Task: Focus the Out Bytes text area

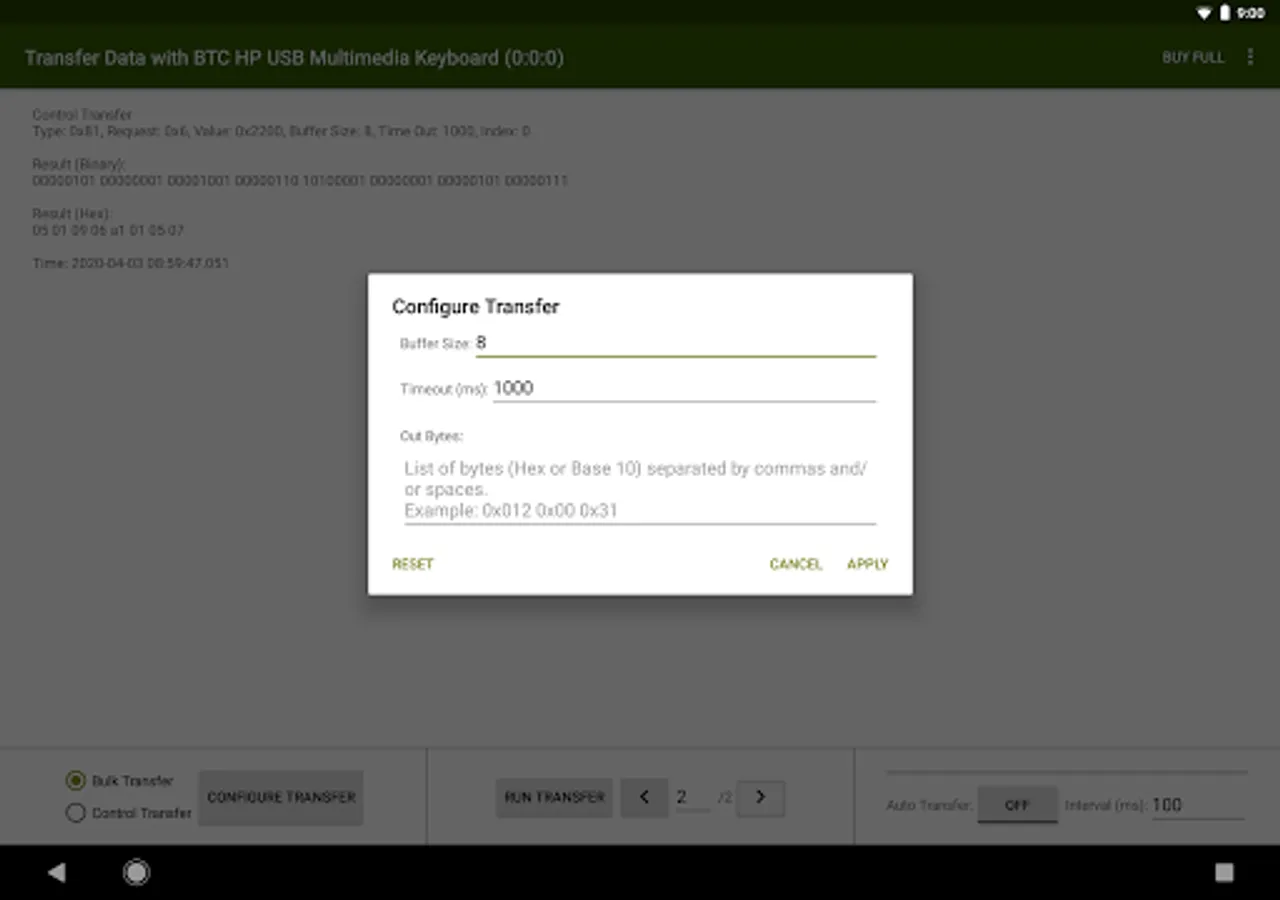Action: (x=638, y=489)
